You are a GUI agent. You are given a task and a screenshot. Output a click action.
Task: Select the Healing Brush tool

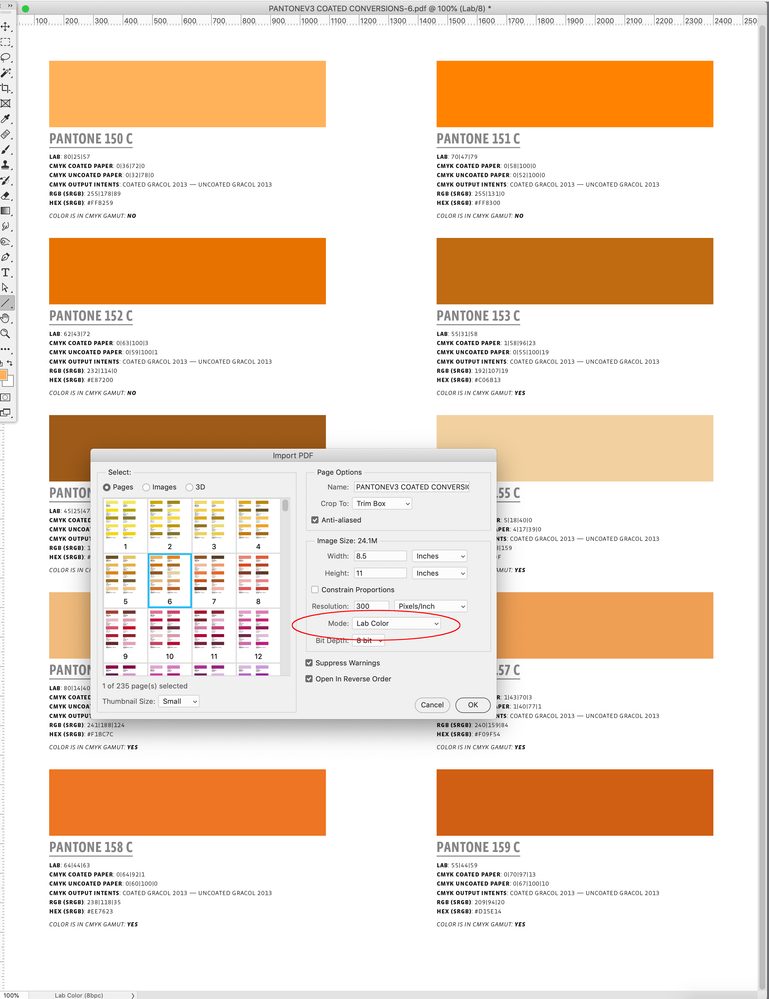(x=6, y=134)
